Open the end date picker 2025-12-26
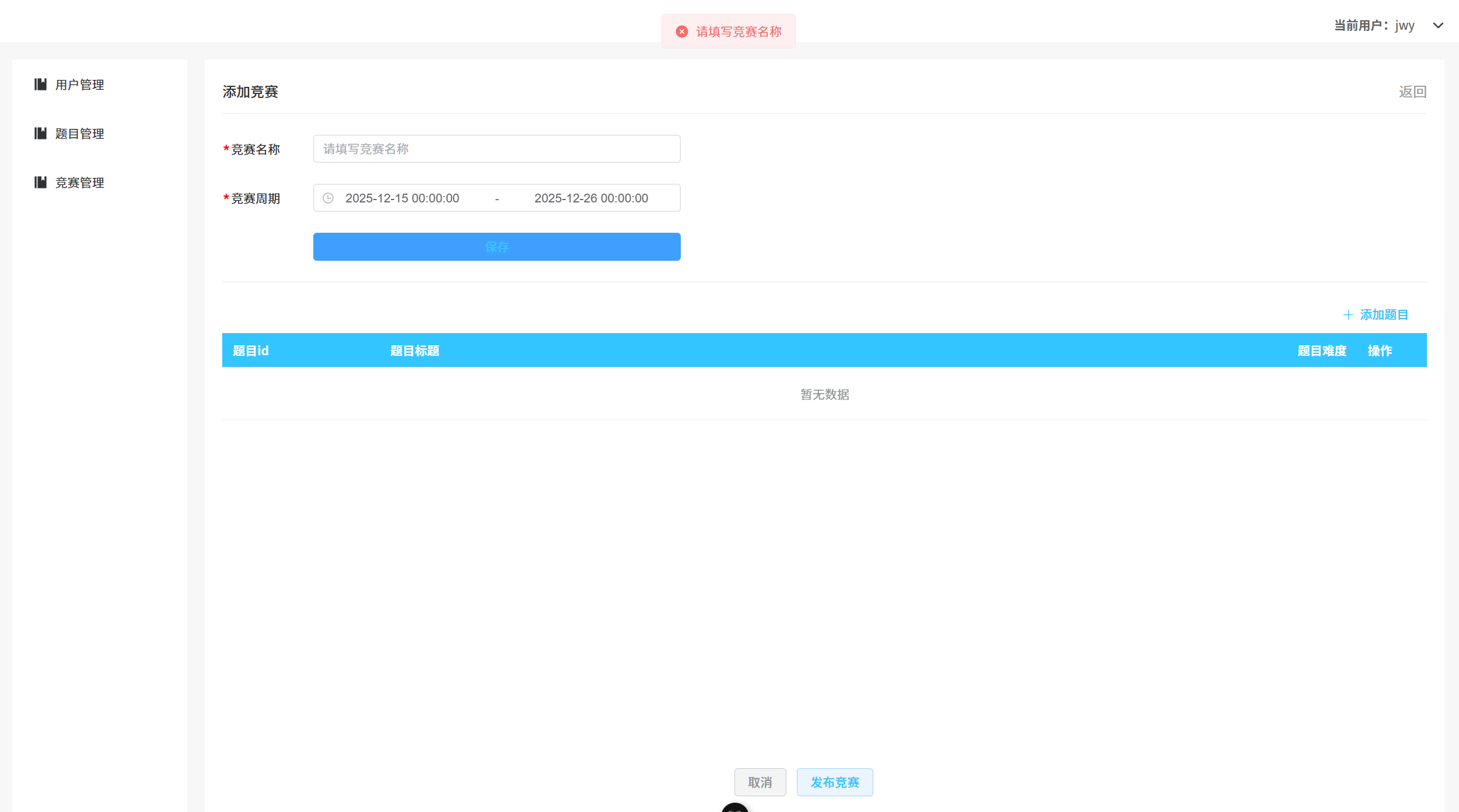Viewport: 1459px width, 812px height. (591, 198)
